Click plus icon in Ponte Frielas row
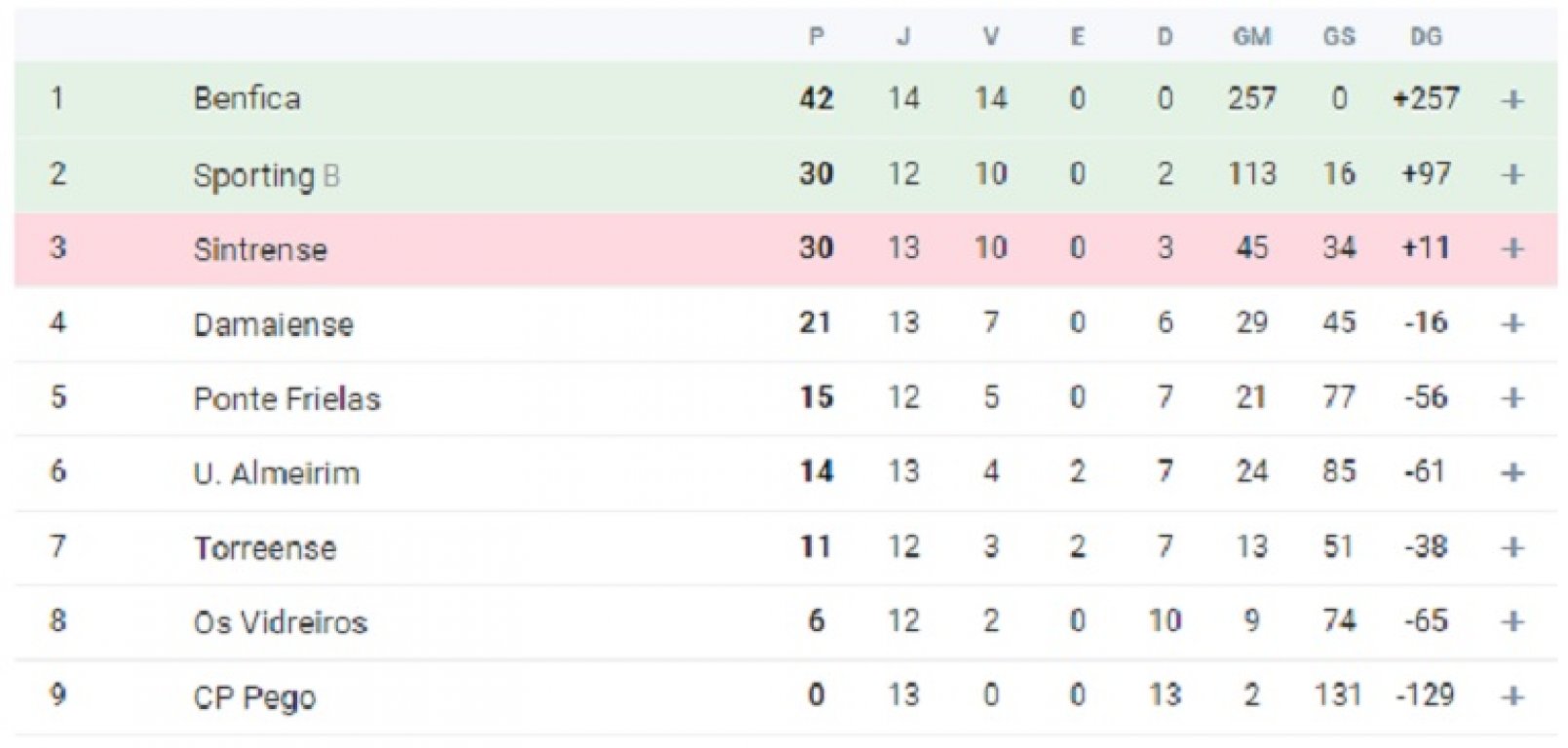1568x748 pixels. (x=1512, y=398)
